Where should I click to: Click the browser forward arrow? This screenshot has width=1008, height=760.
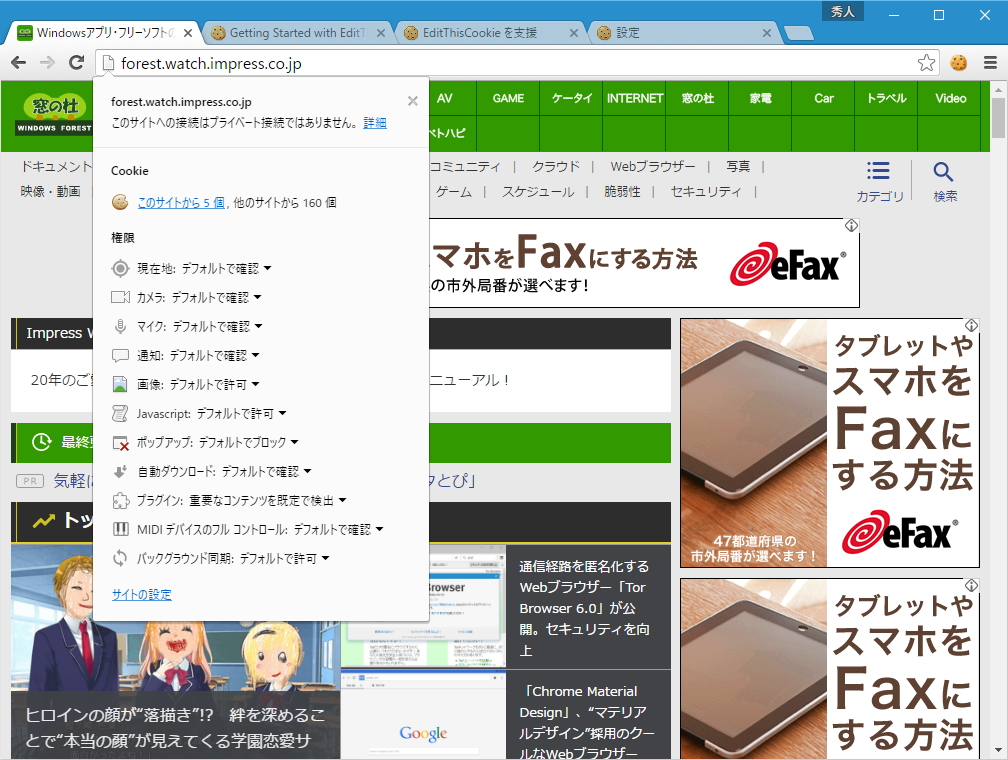[48, 62]
